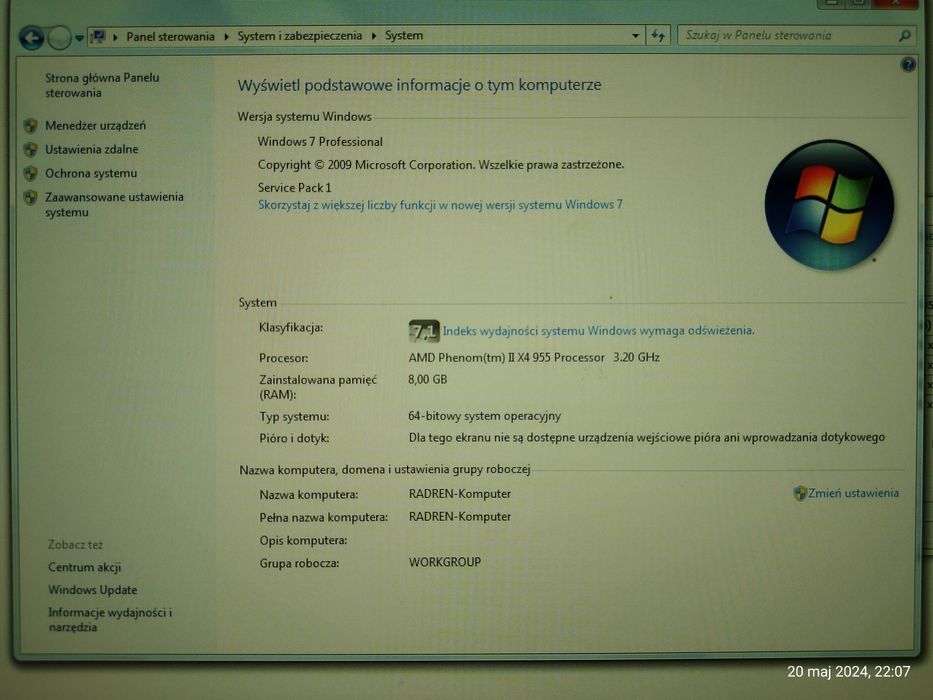
Task: Select 'WORKGROUP' value
Action: (x=444, y=562)
